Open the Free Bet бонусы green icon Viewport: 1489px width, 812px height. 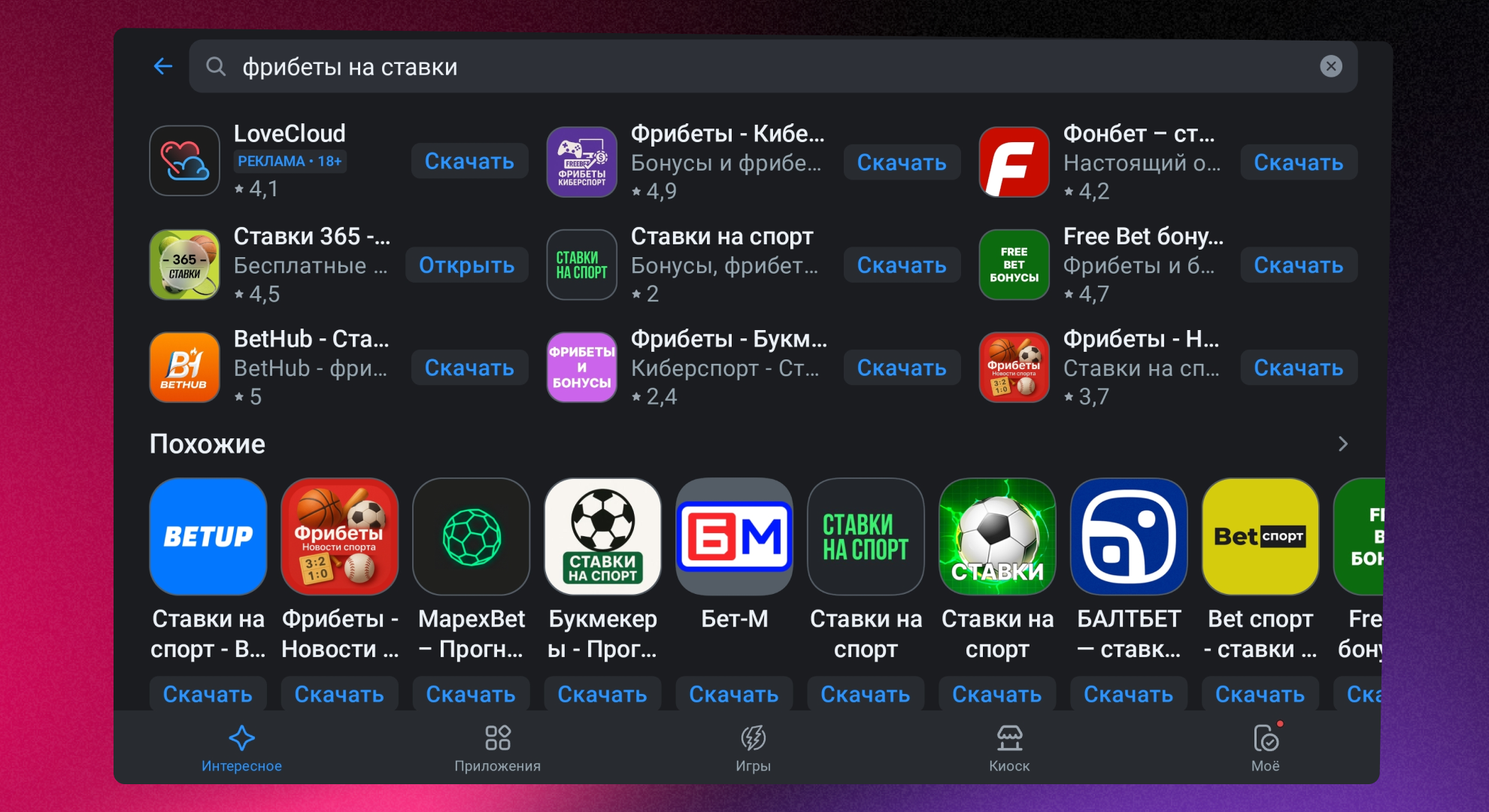pos(1014,265)
